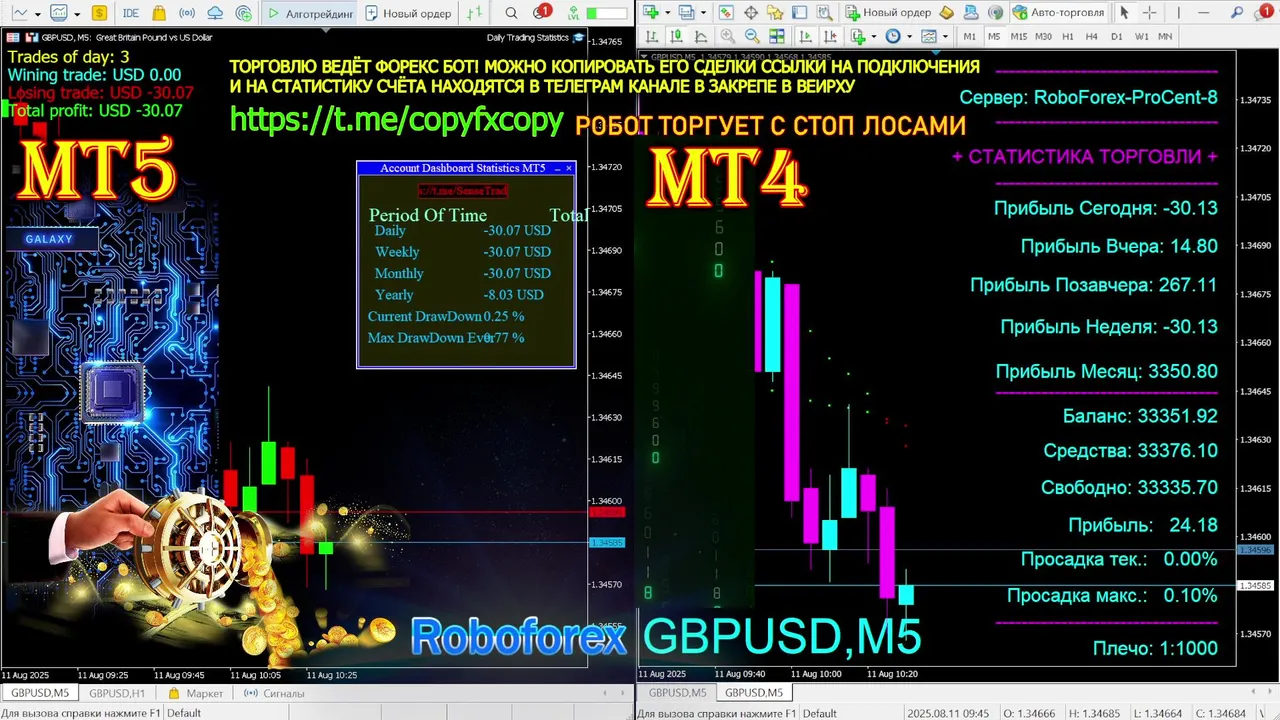
Task: Open the Navigator star-folder icon in MT4
Action: click(x=775, y=13)
